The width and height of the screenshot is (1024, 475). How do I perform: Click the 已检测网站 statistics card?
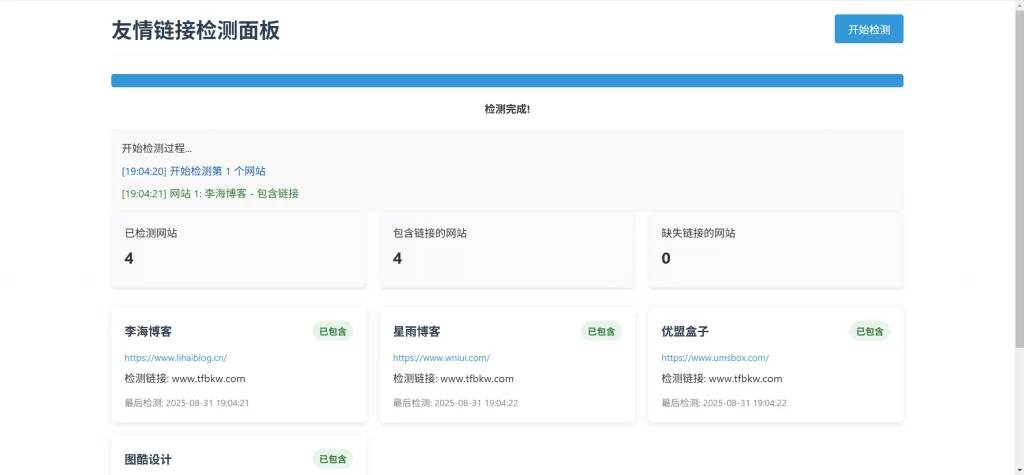[x=238, y=249]
